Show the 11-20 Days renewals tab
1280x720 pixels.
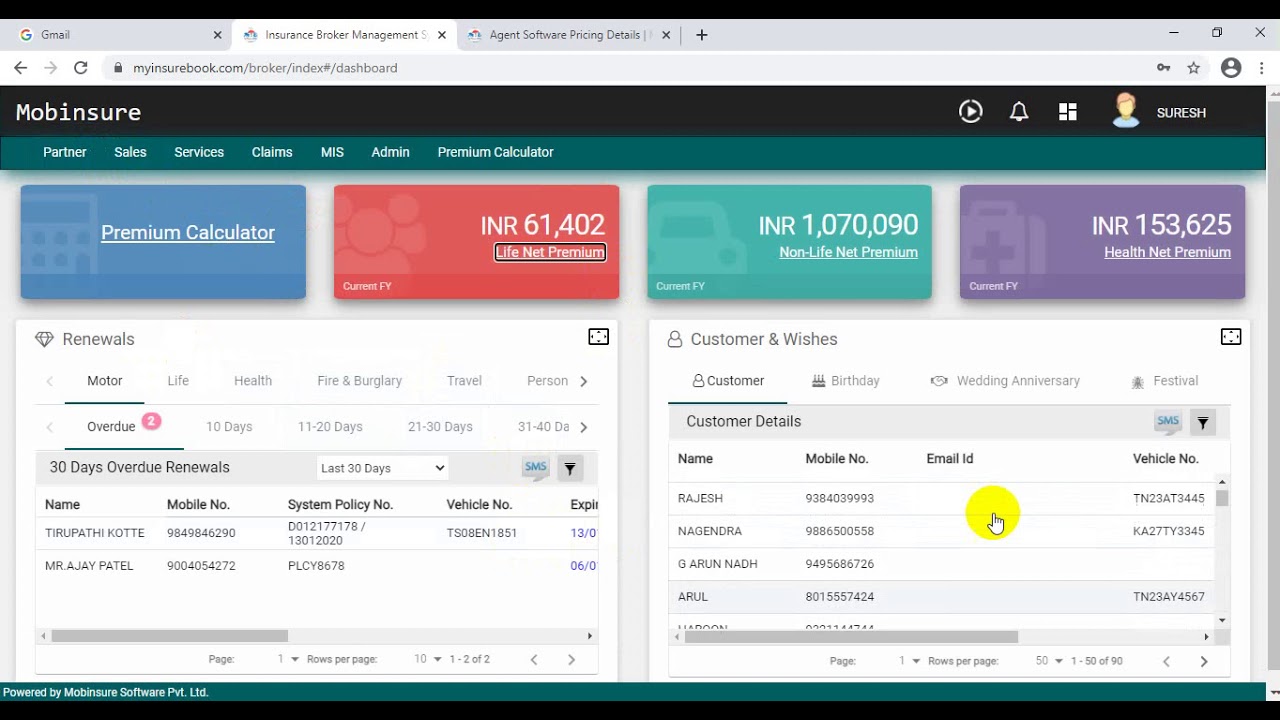(x=330, y=427)
